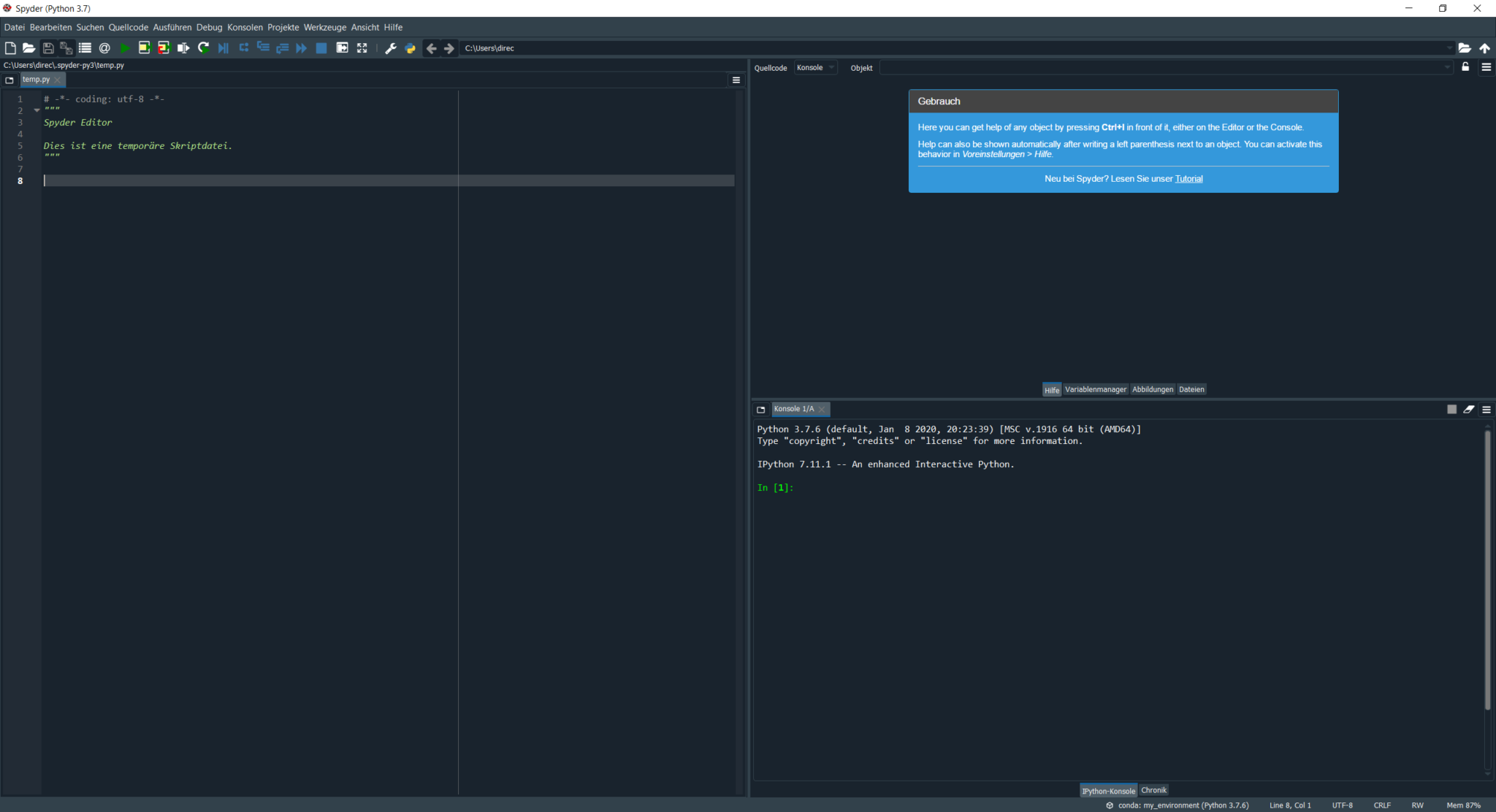Toggle the lock on the Help pane
This screenshot has width=1496, height=812.
[x=1466, y=67]
